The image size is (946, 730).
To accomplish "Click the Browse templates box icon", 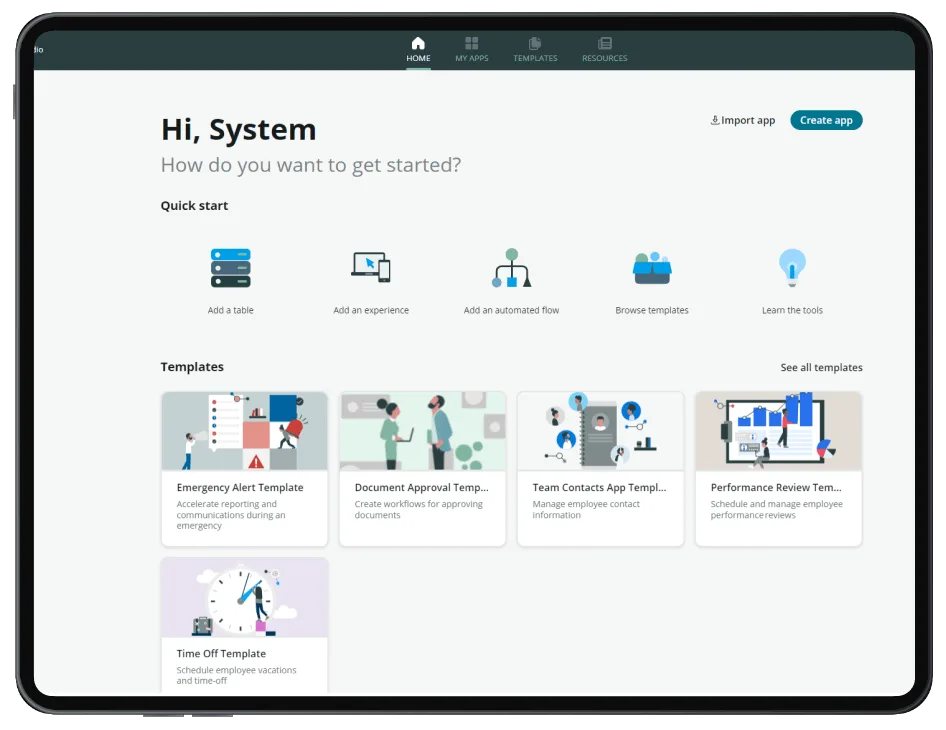I will (x=652, y=268).
